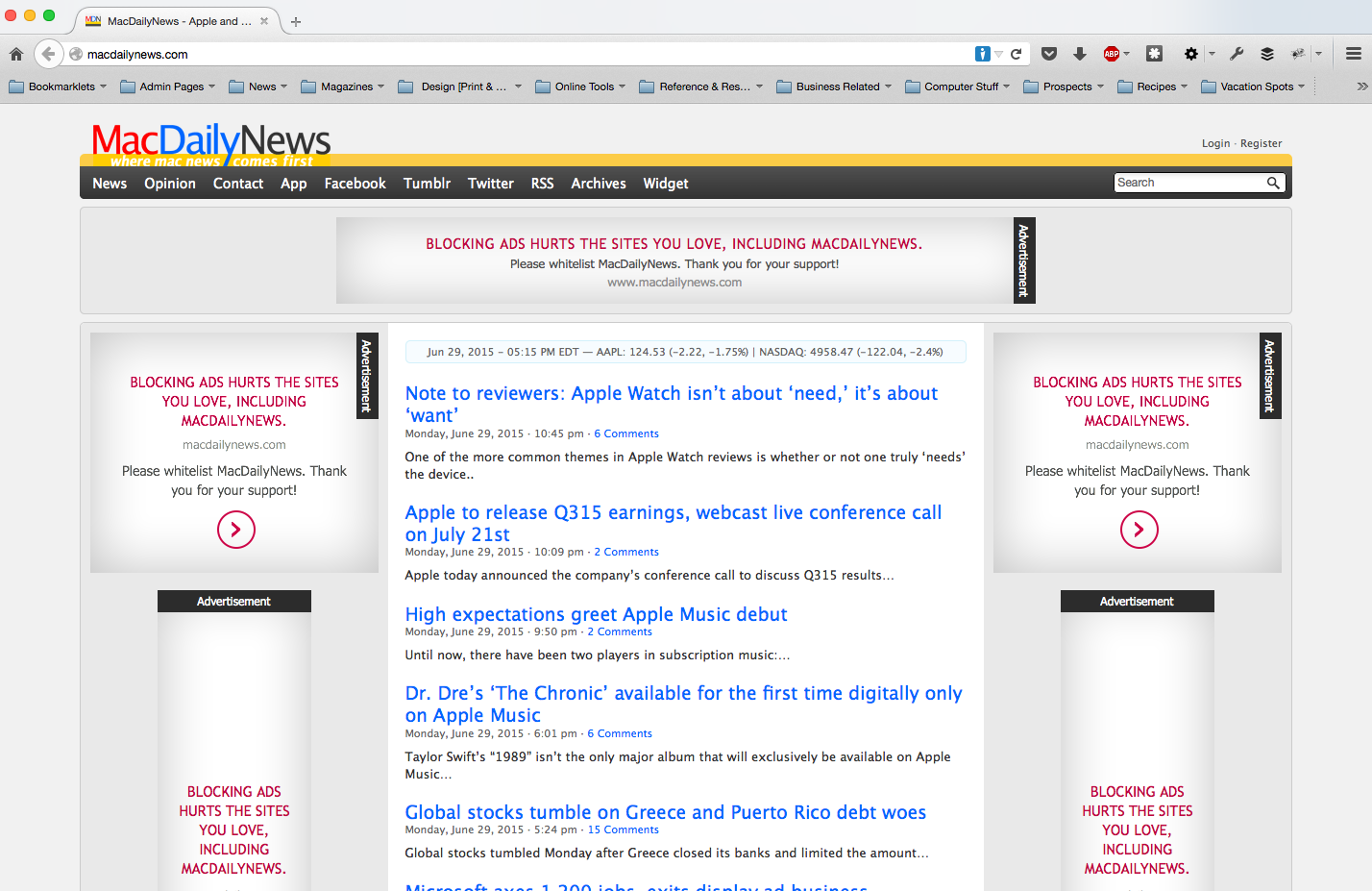The height and width of the screenshot is (891, 1372).
Task: Click the stock ticker bar with AAPL quote
Action: tap(686, 352)
